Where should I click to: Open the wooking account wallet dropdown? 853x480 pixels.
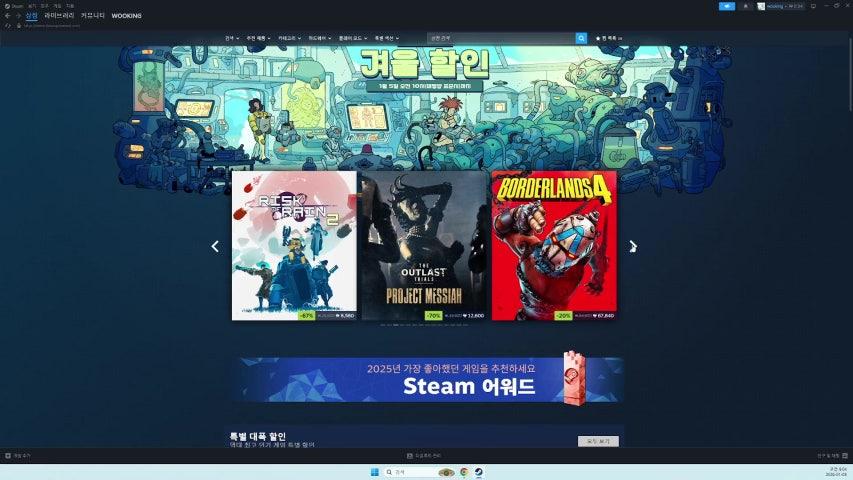(784, 6)
